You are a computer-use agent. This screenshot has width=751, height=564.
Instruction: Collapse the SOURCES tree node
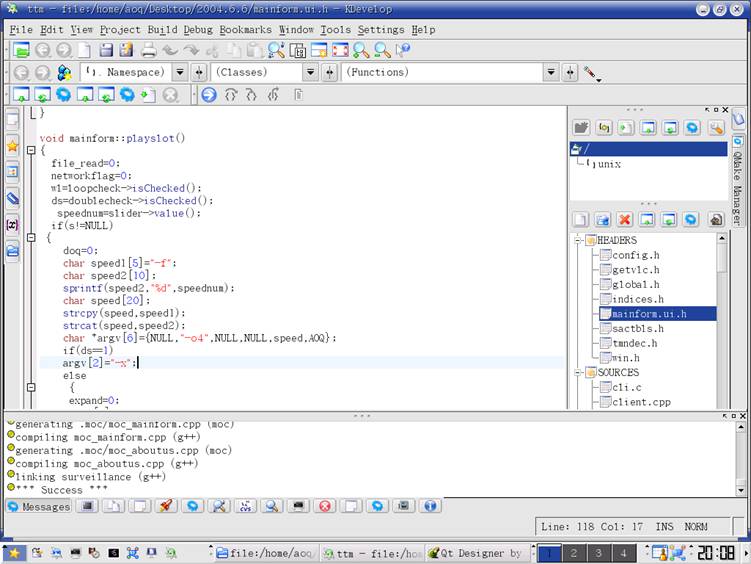578,373
